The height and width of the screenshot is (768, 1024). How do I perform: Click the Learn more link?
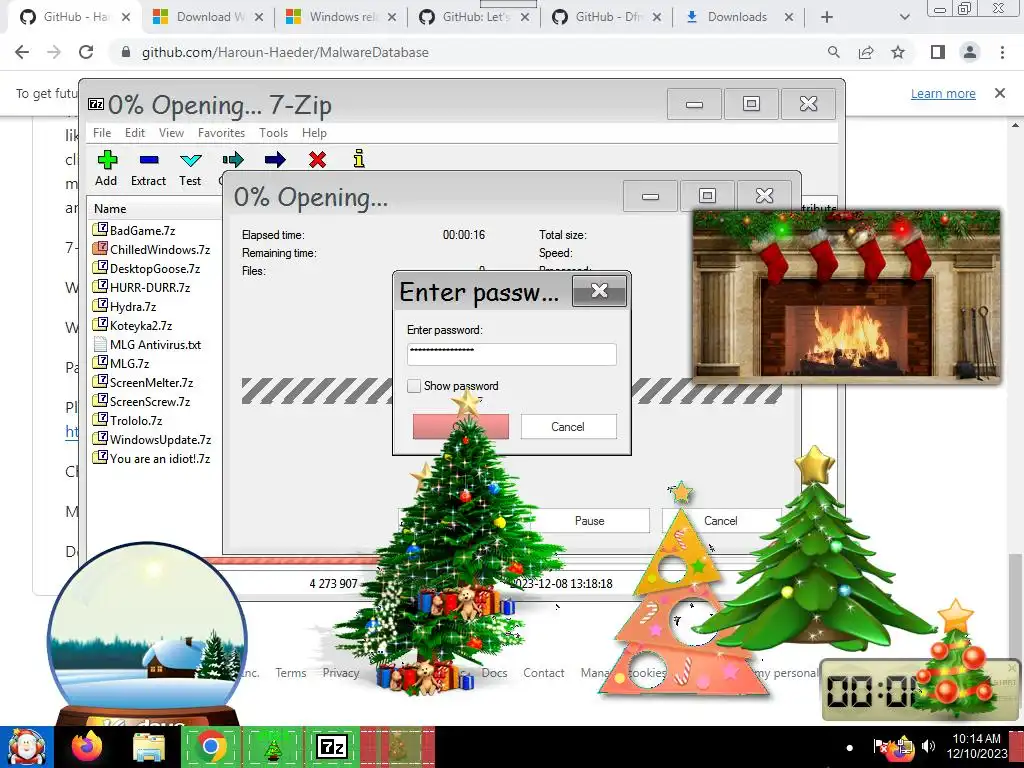pyautogui.click(x=943, y=93)
